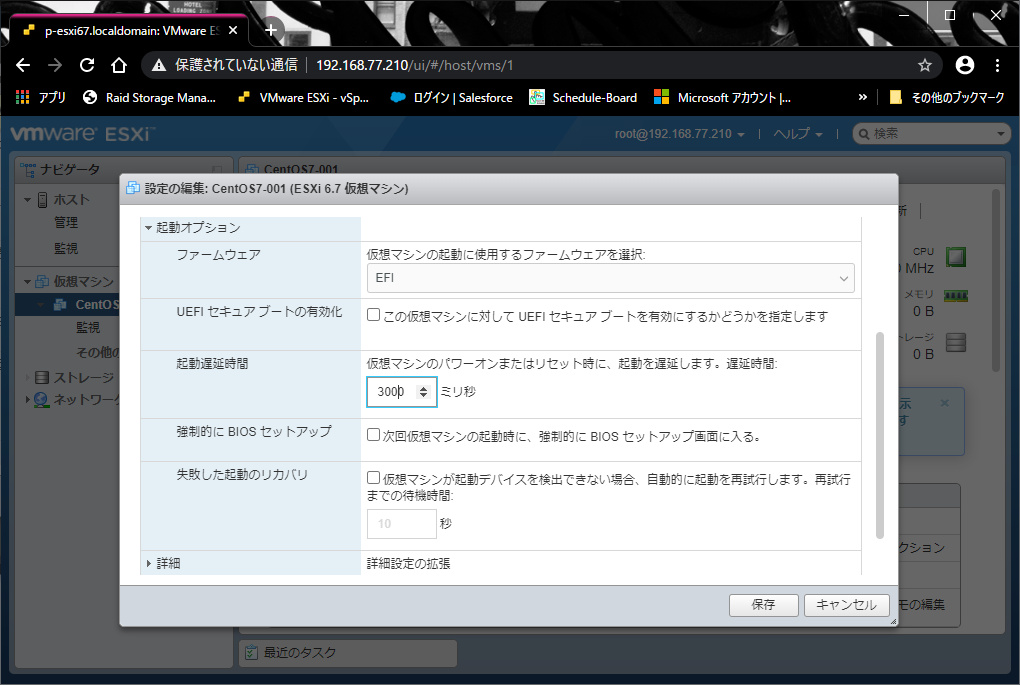This screenshot has width=1020, height=685.
Task: Expand the 詳細 advanced section
Action: tap(148, 563)
